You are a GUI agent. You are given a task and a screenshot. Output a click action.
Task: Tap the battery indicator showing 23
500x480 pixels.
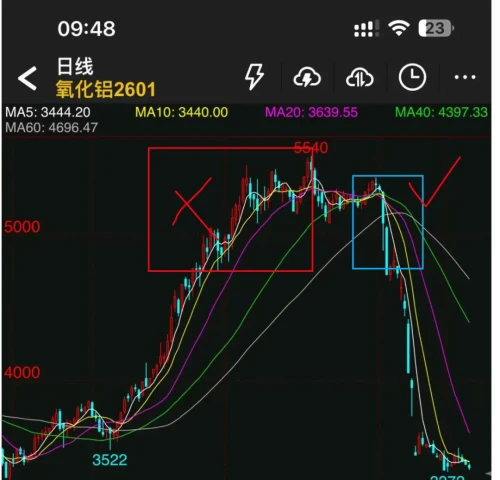pos(436,28)
